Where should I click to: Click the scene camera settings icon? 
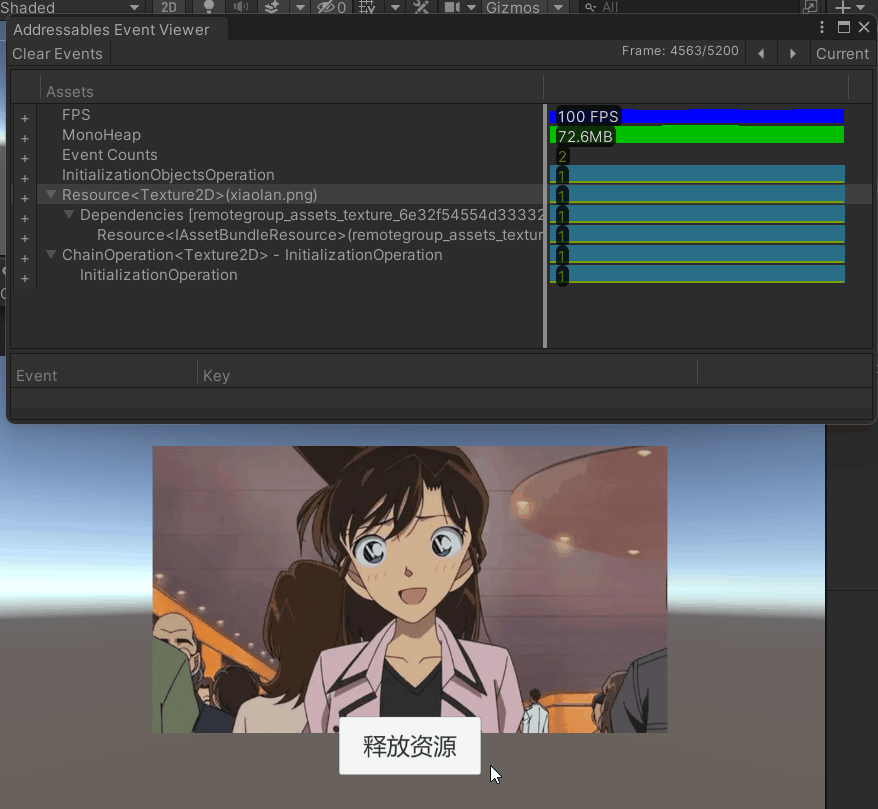click(452, 7)
